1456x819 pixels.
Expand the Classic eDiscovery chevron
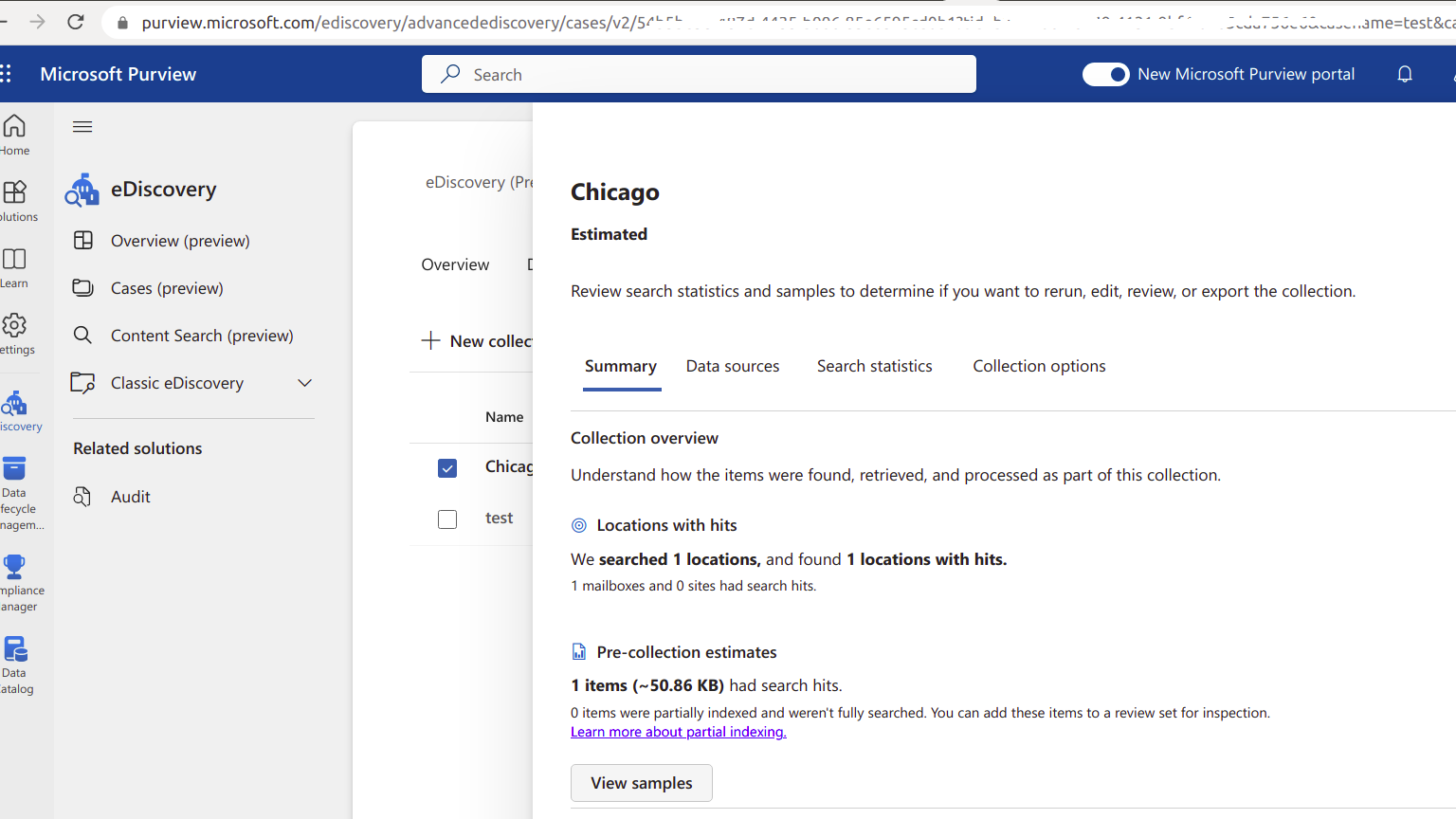(x=305, y=383)
